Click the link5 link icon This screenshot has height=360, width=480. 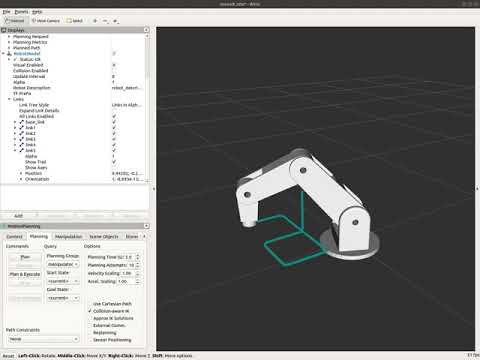[x=21, y=150]
